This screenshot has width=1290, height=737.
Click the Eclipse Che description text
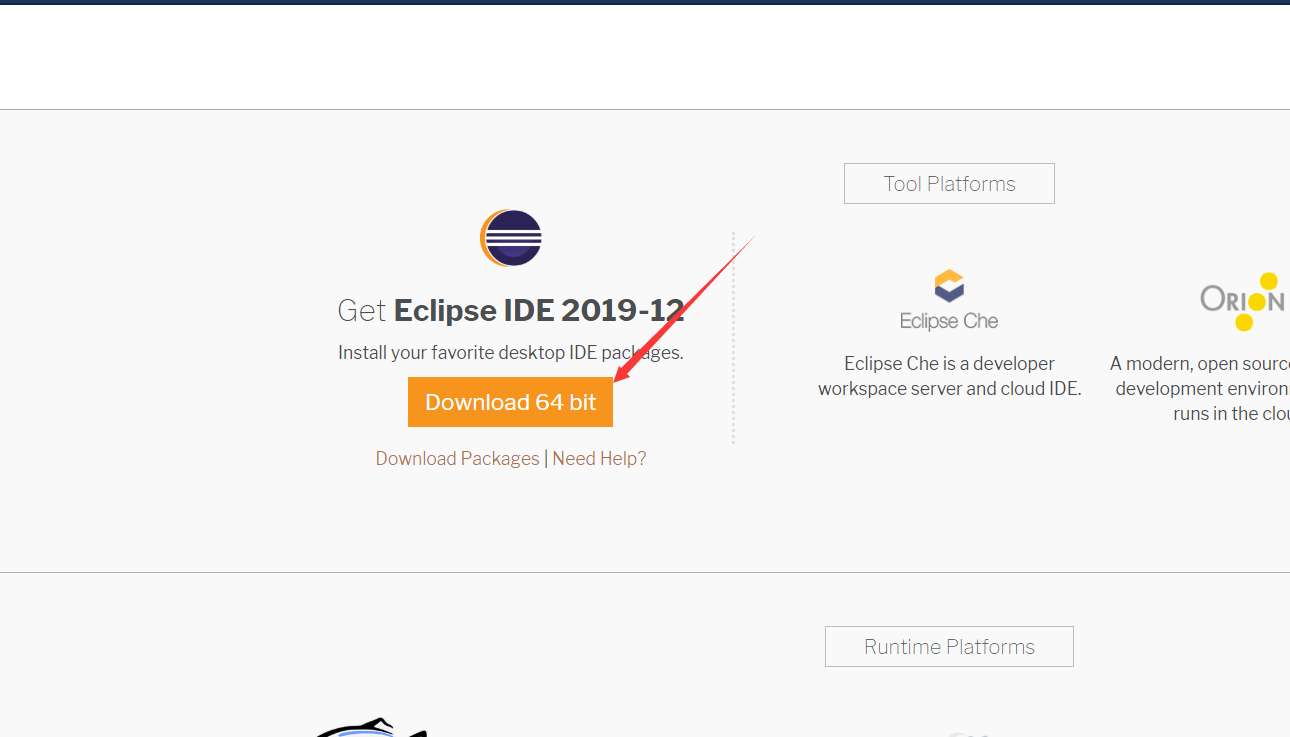pyautogui.click(x=948, y=375)
